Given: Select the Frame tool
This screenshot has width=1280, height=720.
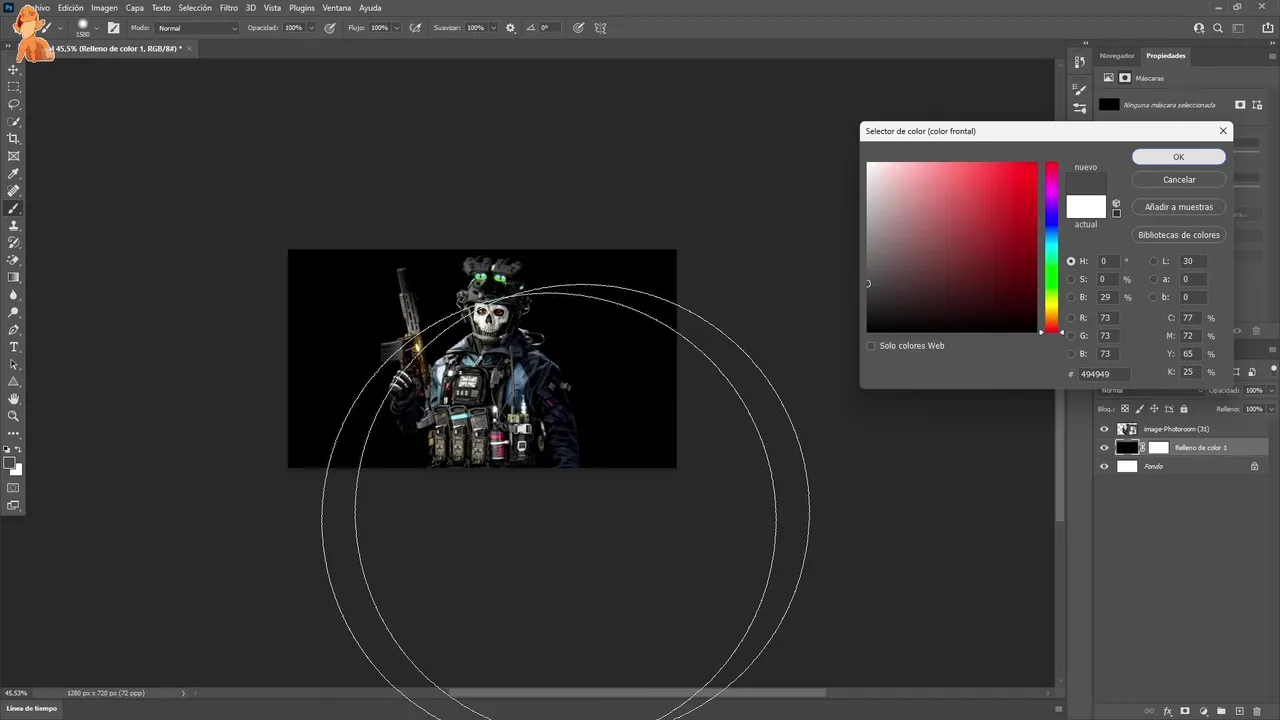Looking at the screenshot, I should [x=14, y=156].
